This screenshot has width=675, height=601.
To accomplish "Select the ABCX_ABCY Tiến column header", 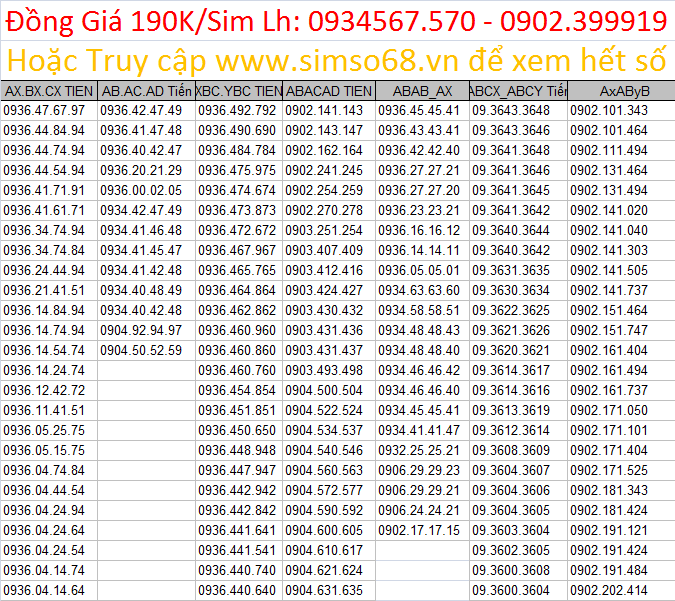I will point(518,91).
